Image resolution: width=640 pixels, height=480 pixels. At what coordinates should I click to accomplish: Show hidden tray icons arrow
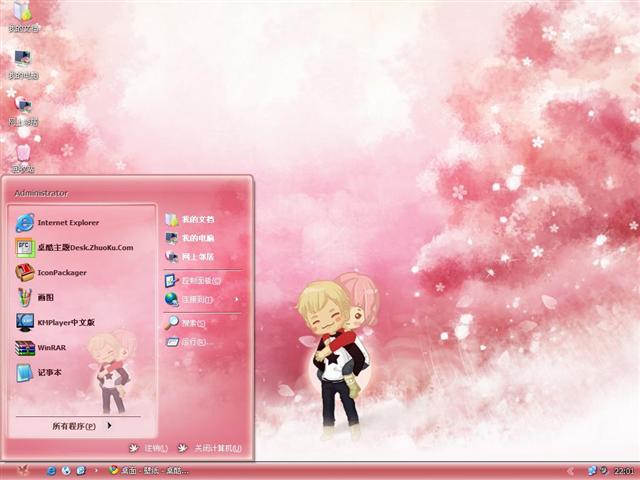(571, 471)
